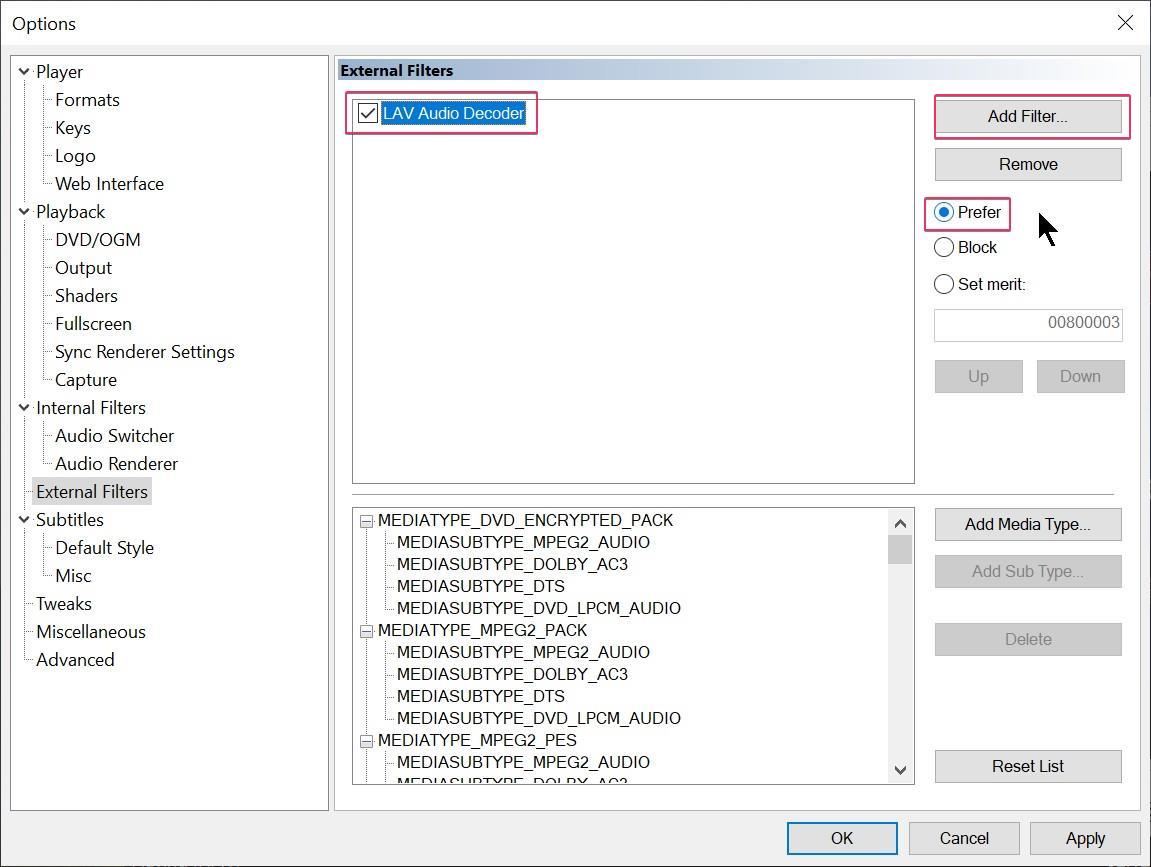Click the Reset List button
Image resolution: width=1151 pixels, height=867 pixels.
point(1028,766)
